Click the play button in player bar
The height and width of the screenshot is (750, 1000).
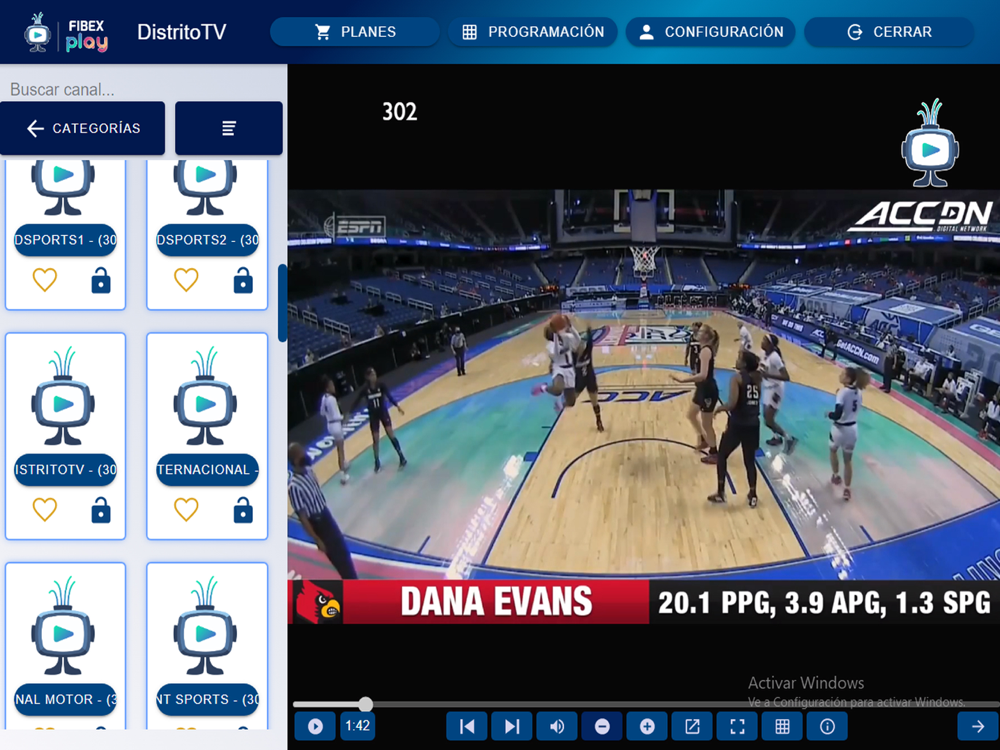(x=315, y=726)
